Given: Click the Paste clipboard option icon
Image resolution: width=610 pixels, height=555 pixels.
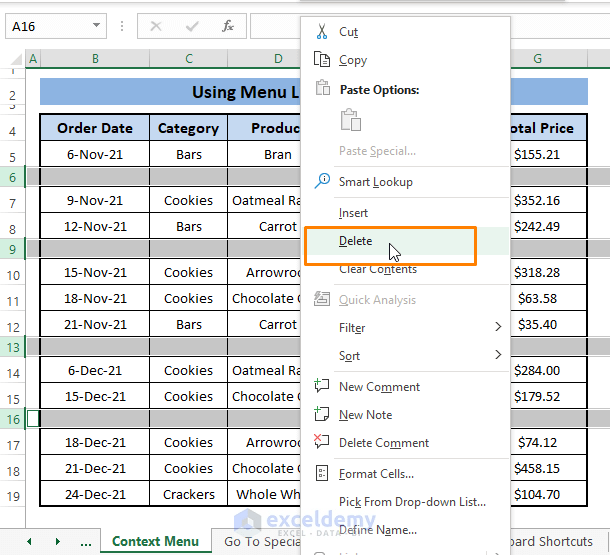Looking at the screenshot, I should coord(351,120).
